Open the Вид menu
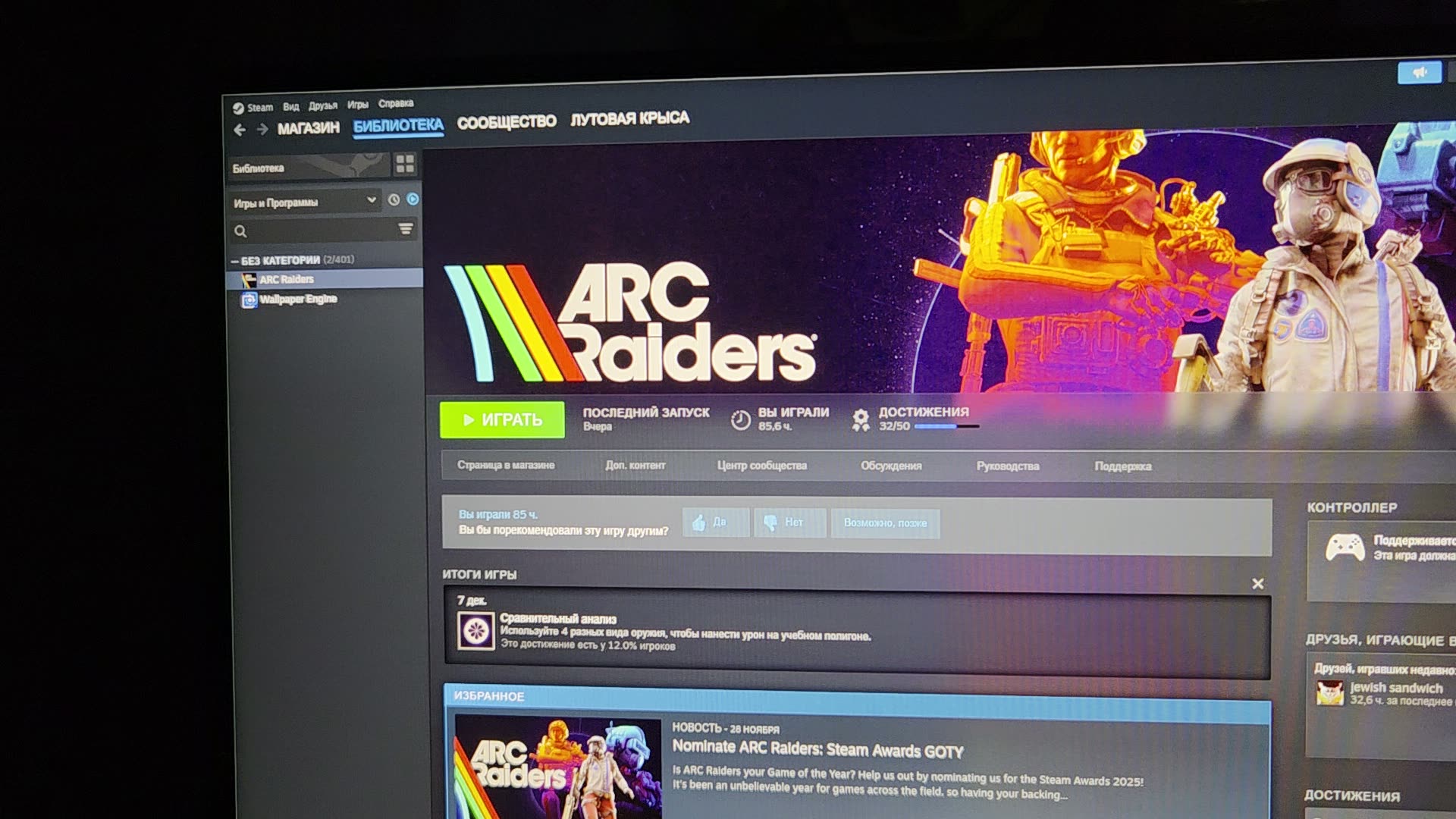Screen dimensions: 1456x819 291,107
